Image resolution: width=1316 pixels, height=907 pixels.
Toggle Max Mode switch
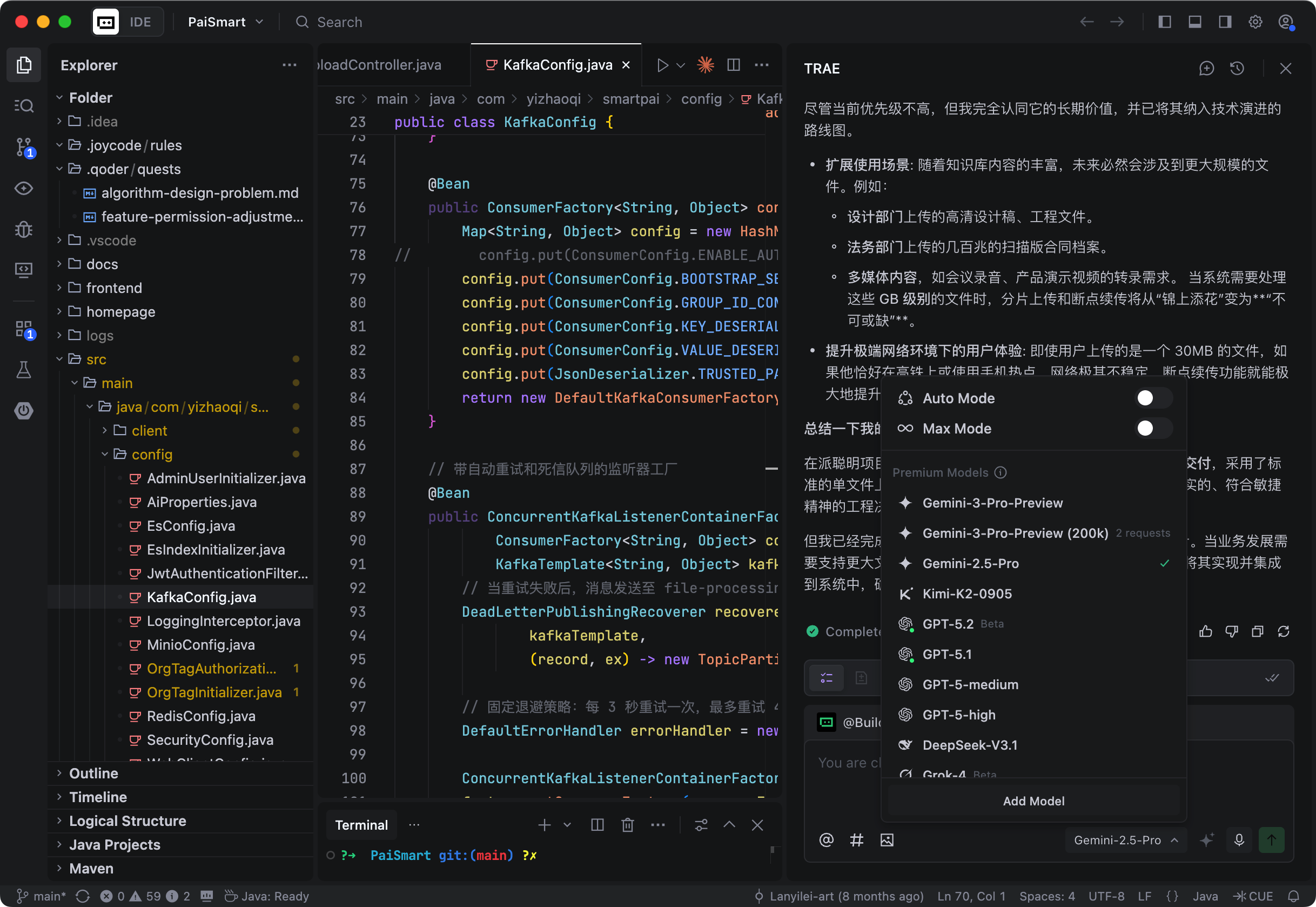pos(1153,428)
